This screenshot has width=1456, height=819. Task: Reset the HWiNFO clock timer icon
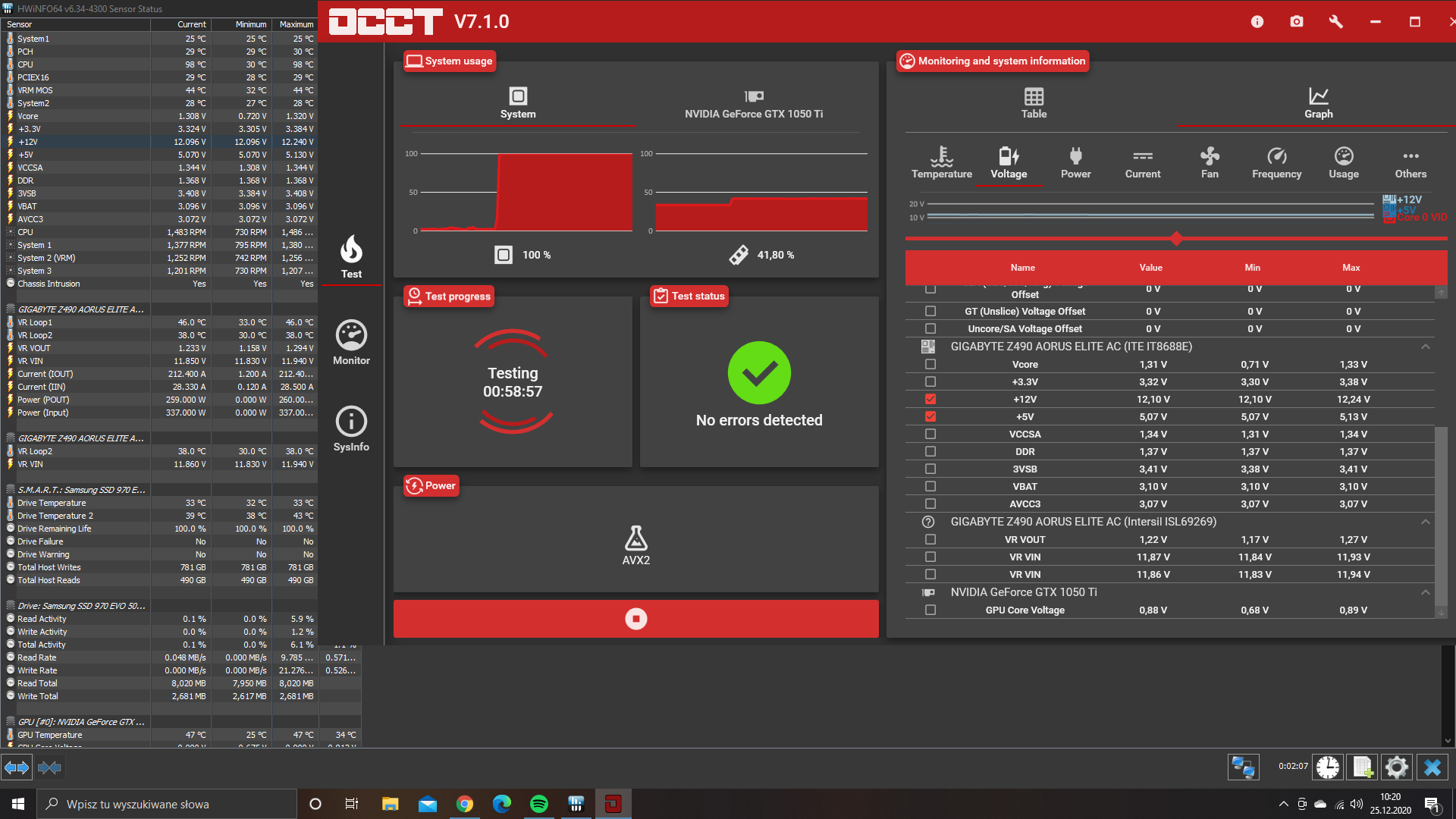click(1328, 767)
